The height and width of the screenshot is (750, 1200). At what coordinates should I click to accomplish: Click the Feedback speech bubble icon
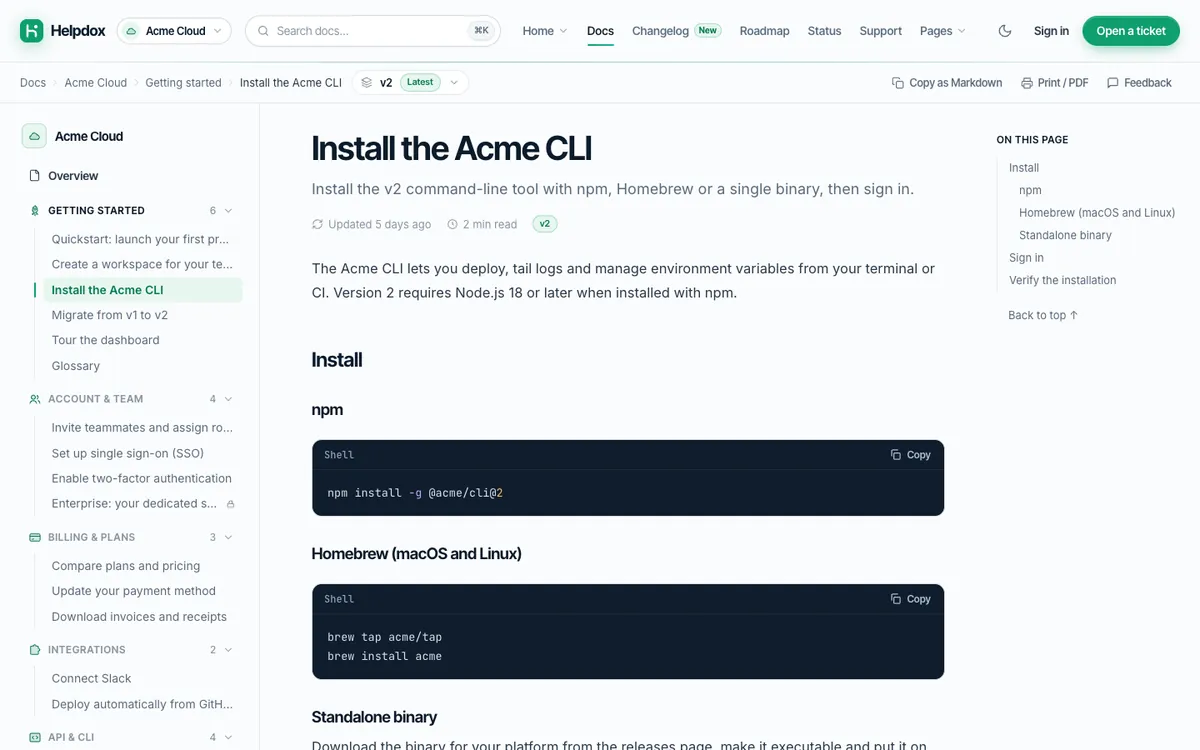(1113, 83)
